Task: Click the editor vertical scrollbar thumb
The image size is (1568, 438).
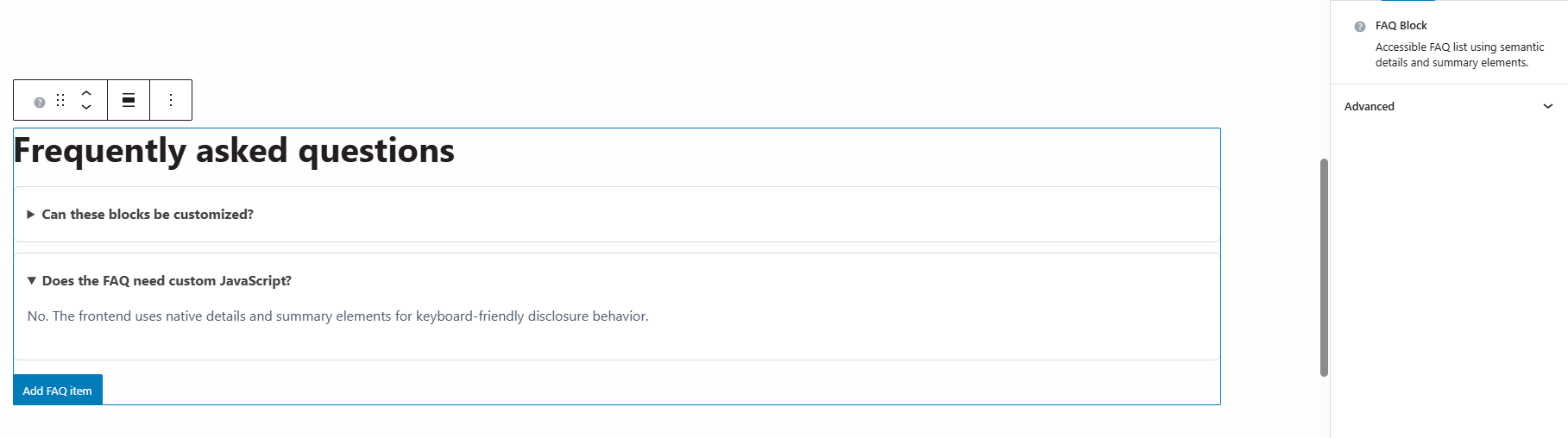Action: (1324, 267)
